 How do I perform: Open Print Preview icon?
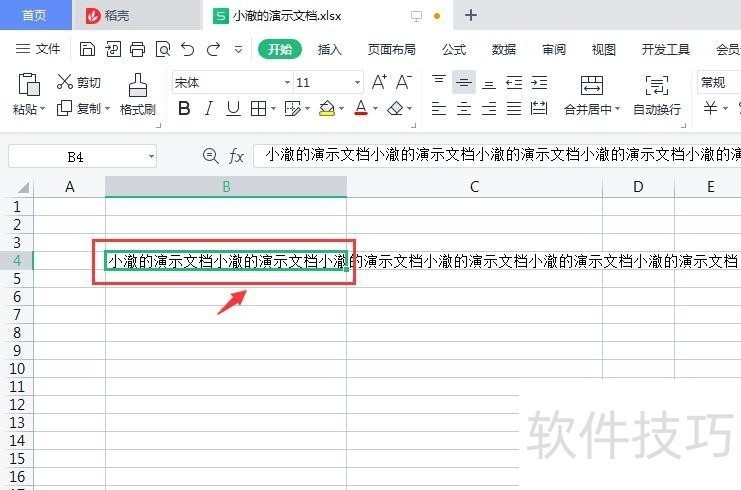pos(163,49)
